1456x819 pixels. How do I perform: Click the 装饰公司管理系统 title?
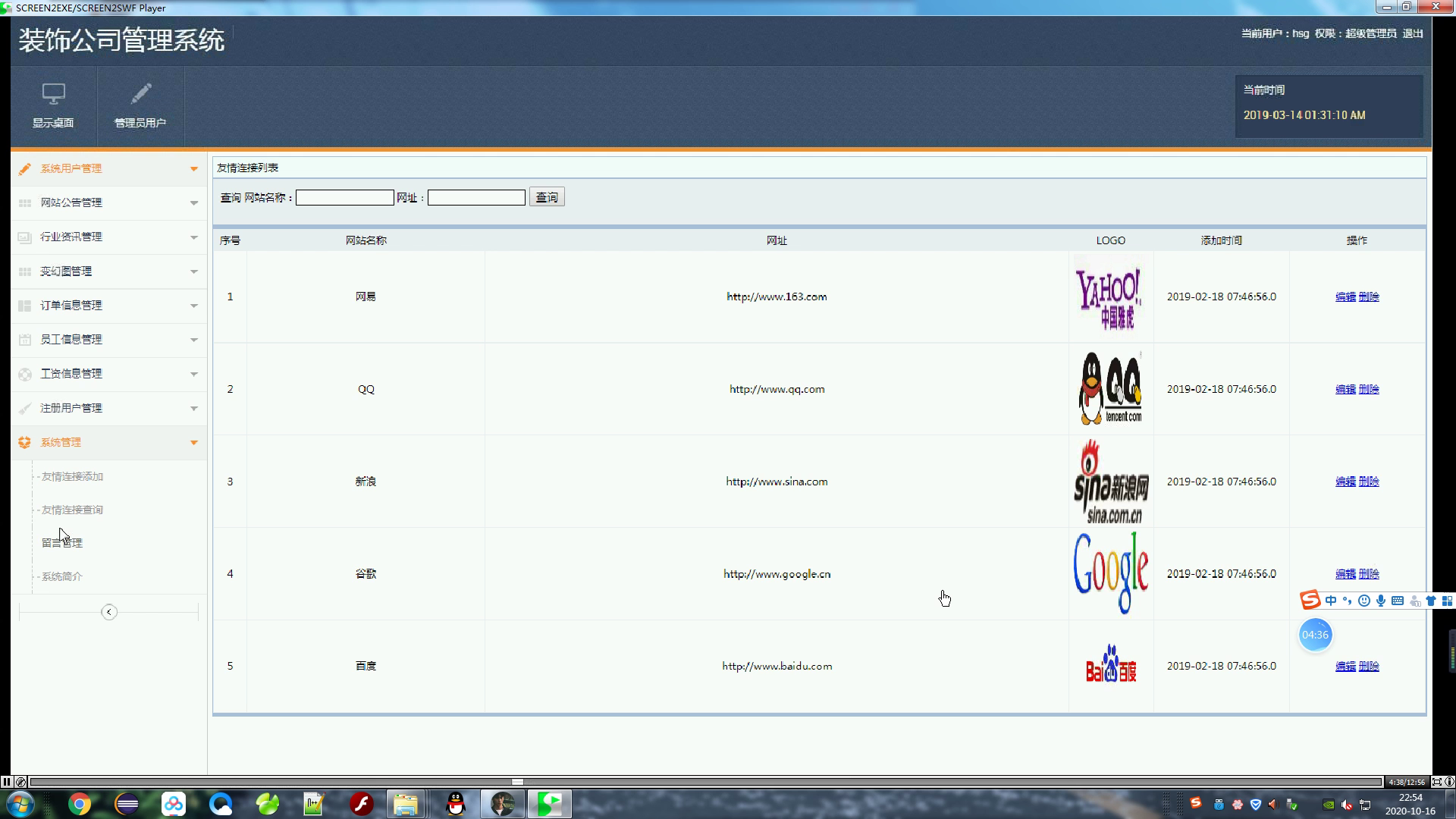click(121, 40)
